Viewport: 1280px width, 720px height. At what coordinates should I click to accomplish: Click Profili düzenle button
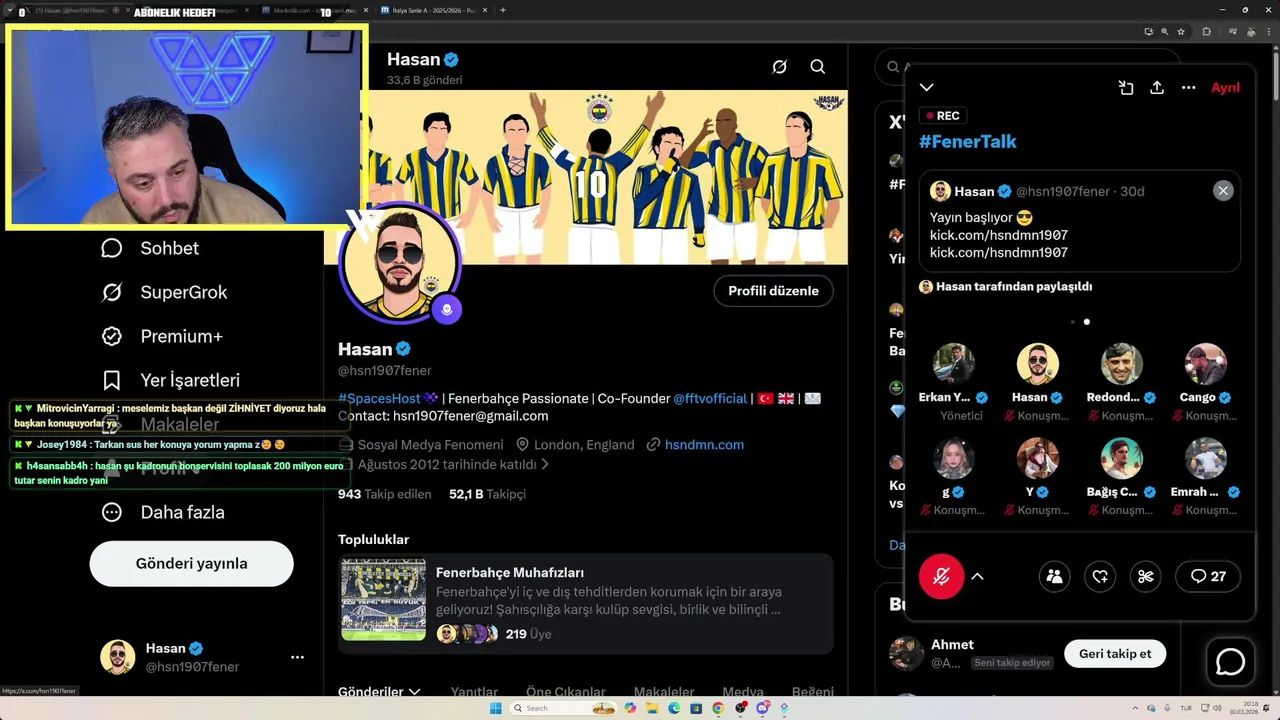coord(773,291)
